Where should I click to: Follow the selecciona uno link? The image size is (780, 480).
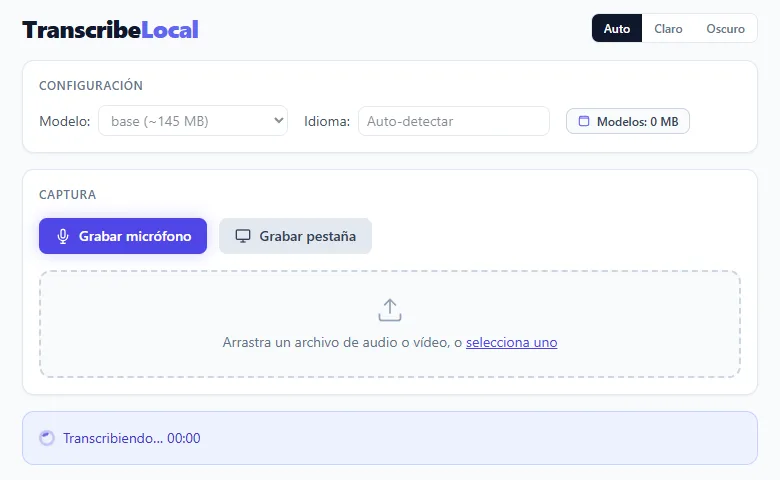click(511, 342)
